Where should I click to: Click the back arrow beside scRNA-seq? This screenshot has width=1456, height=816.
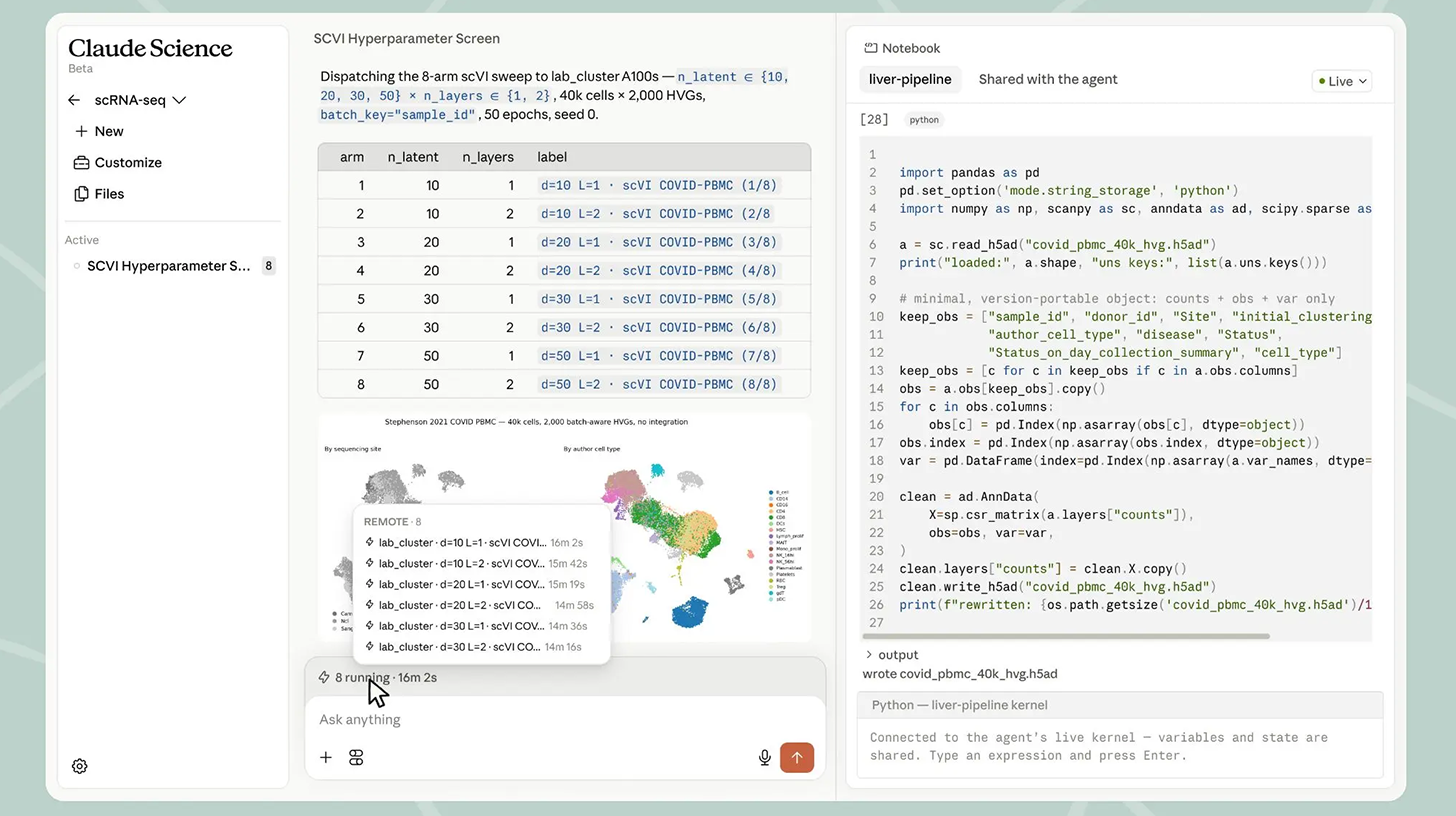tap(74, 100)
